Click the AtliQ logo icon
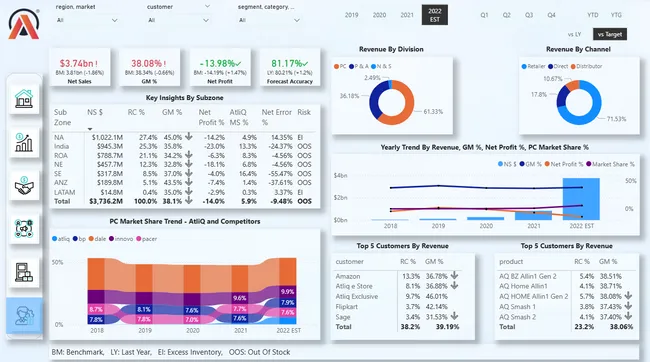650x362 pixels. pyautogui.click(x=24, y=24)
